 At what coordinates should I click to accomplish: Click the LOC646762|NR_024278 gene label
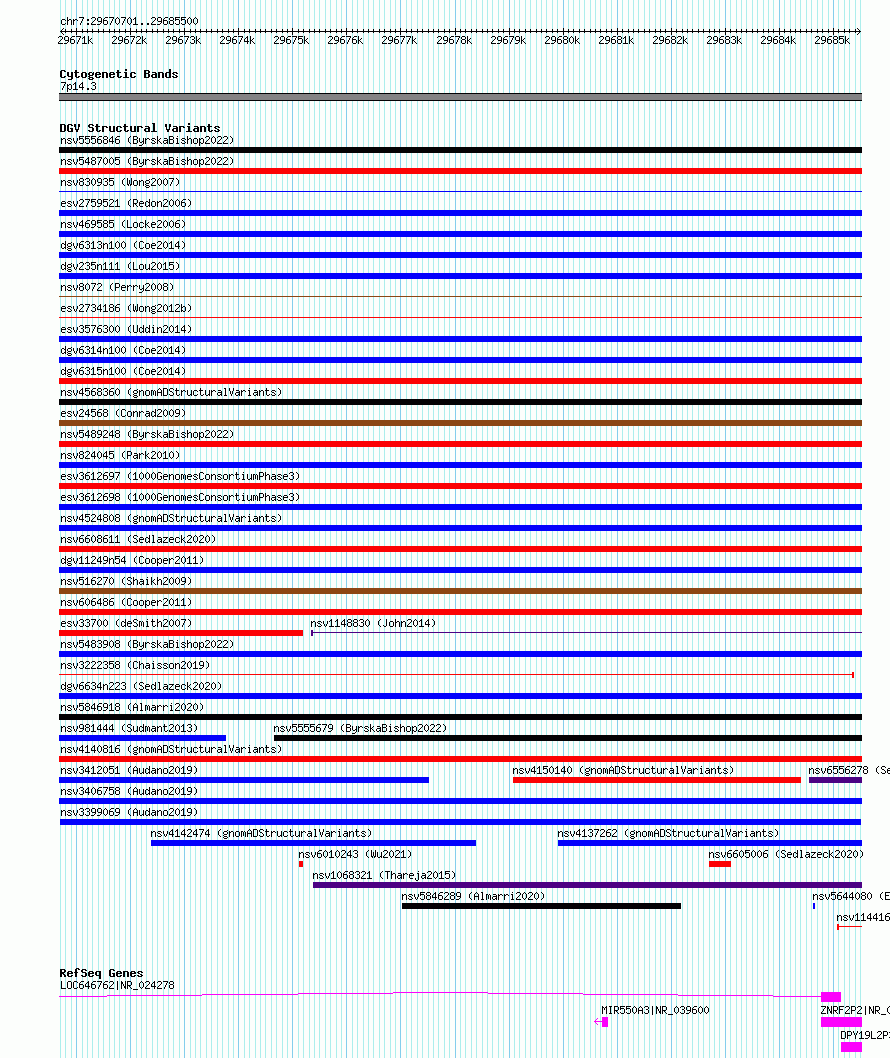tap(117, 985)
